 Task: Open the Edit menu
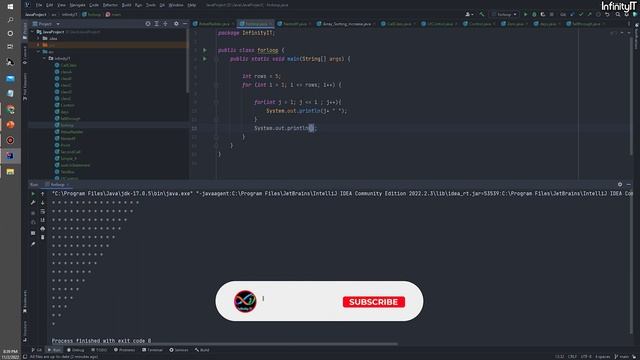tap(49, 5)
